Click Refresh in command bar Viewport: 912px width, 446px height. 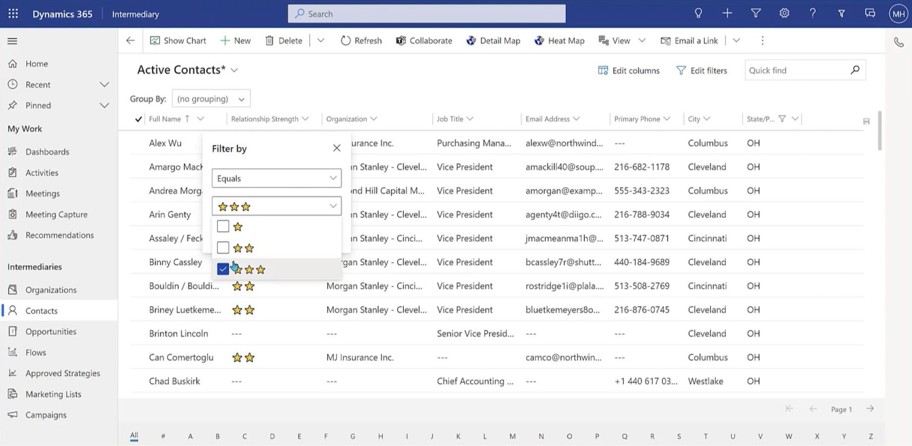pyautogui.click(x=361, y=41)
